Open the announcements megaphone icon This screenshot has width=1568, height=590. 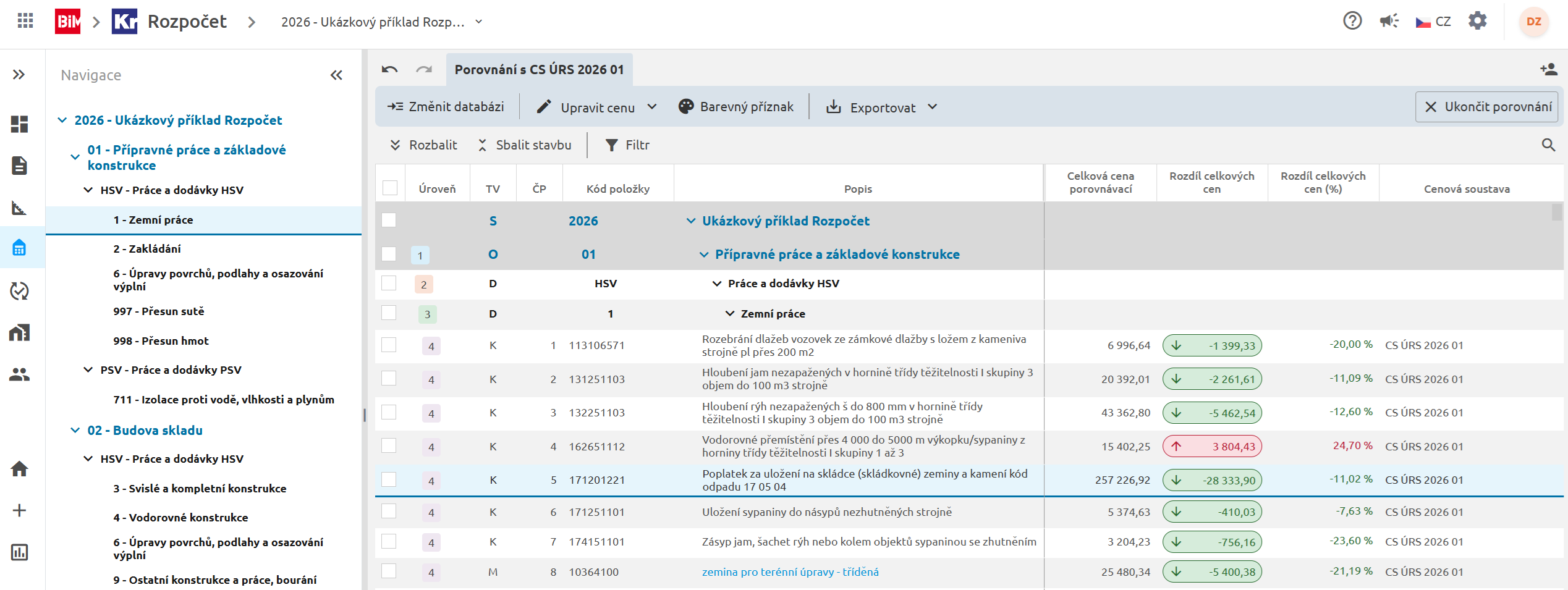[1389, 21]
